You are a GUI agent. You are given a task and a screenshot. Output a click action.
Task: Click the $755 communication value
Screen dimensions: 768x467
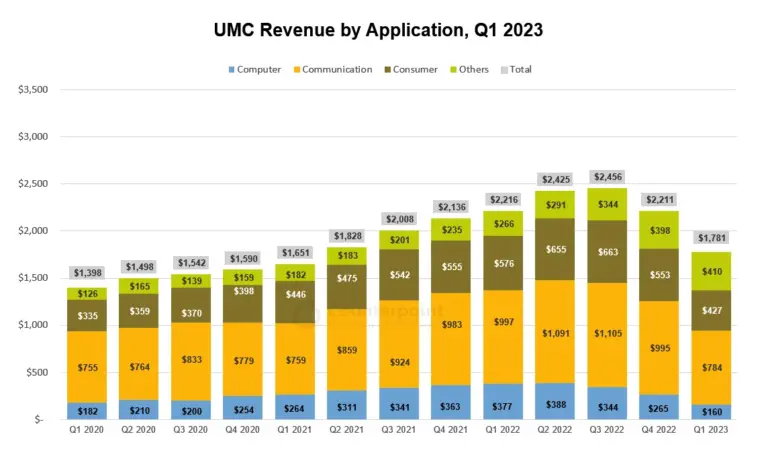[88, 368]
